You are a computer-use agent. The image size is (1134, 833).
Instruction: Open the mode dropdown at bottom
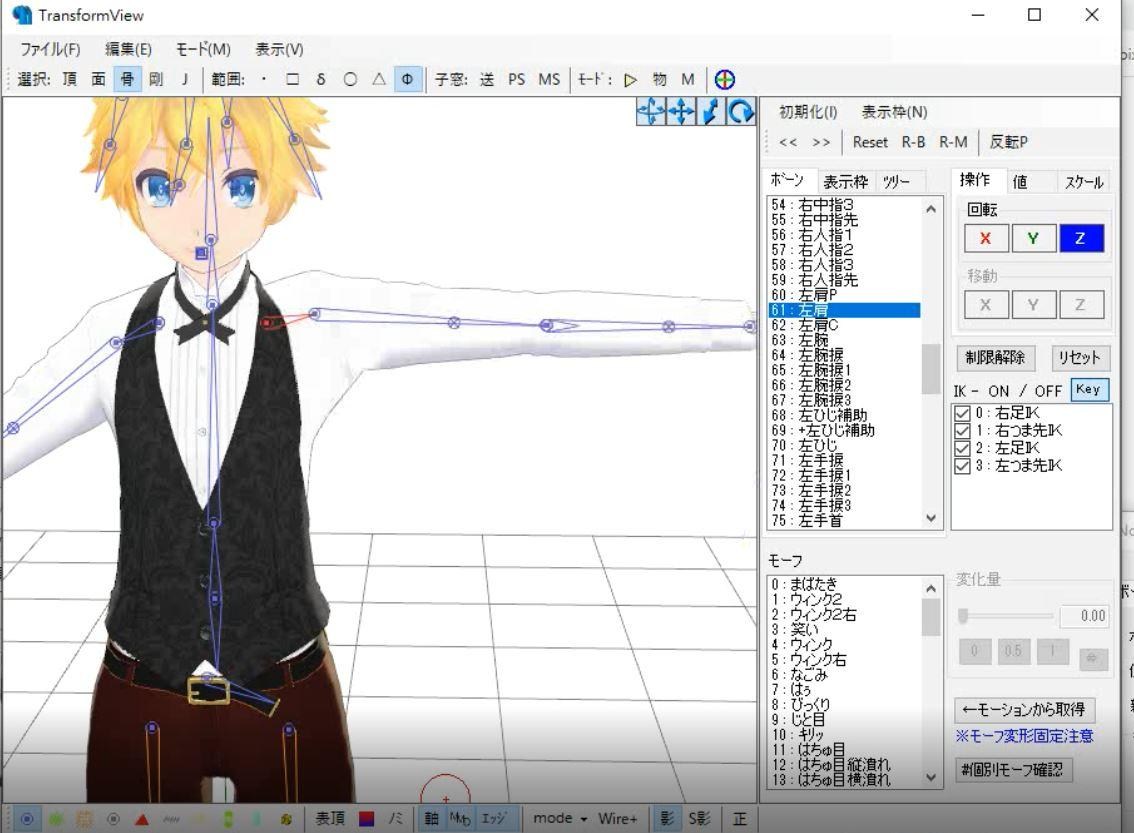click(x=566, y=817)
